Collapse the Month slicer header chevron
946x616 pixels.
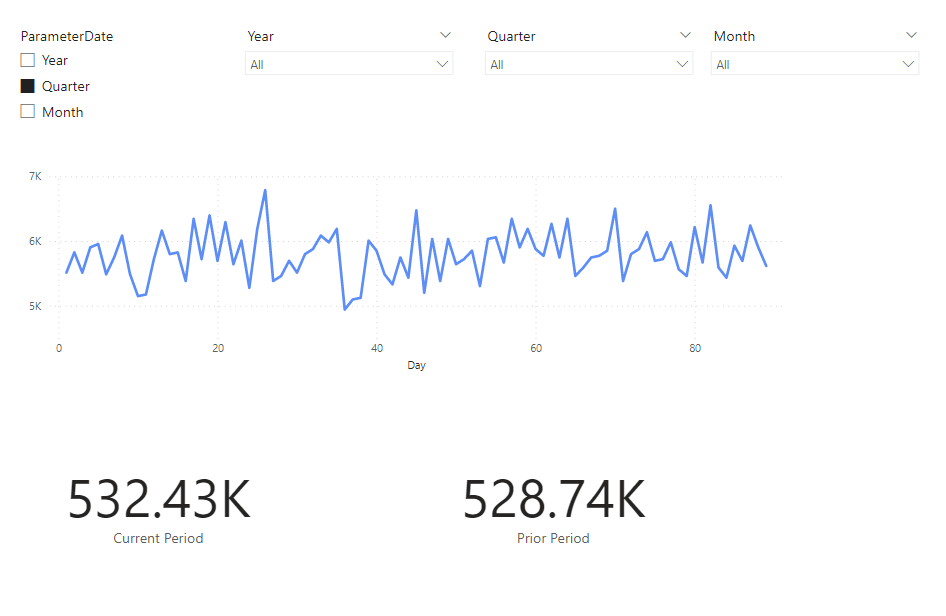click(912, 36)
